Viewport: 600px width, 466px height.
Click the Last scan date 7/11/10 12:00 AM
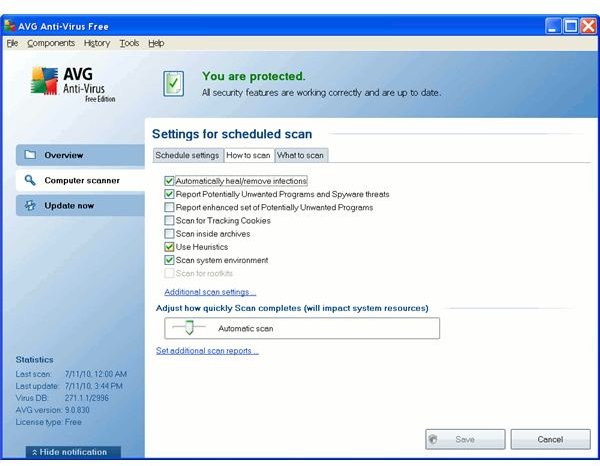tap(96, 374)
